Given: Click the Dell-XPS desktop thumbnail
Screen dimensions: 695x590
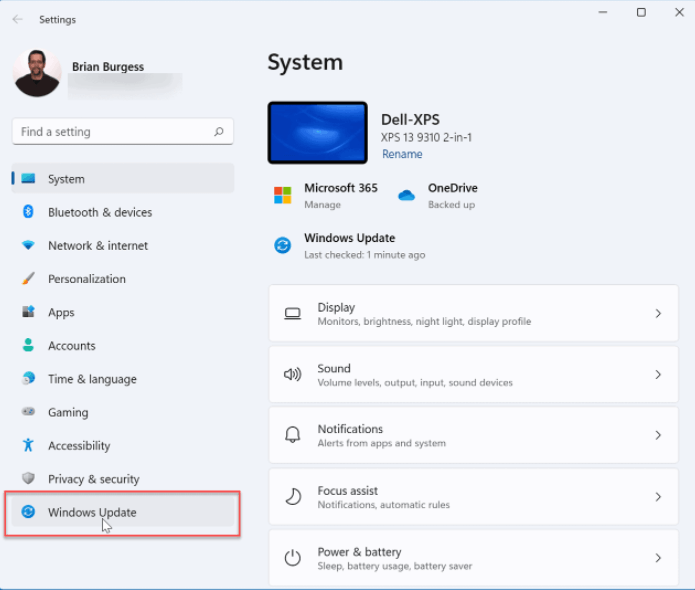Looking at the screenshot, I should pyautogui.click(x=317, y=133).
